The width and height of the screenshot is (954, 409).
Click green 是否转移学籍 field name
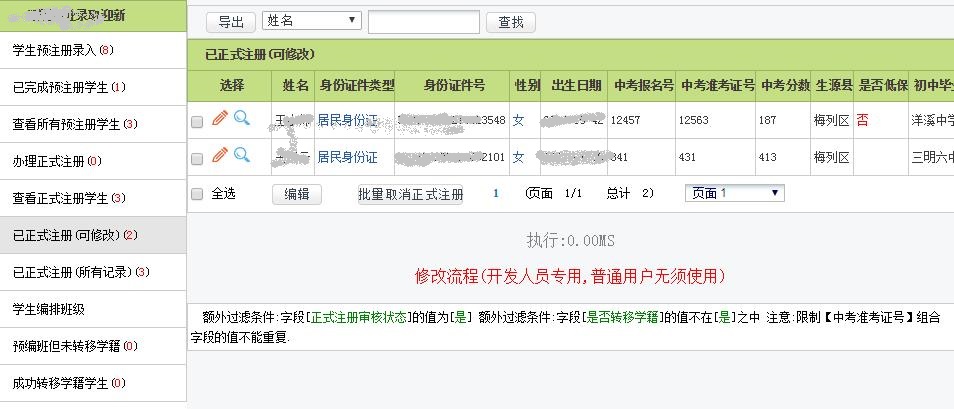tap(624, 318)
